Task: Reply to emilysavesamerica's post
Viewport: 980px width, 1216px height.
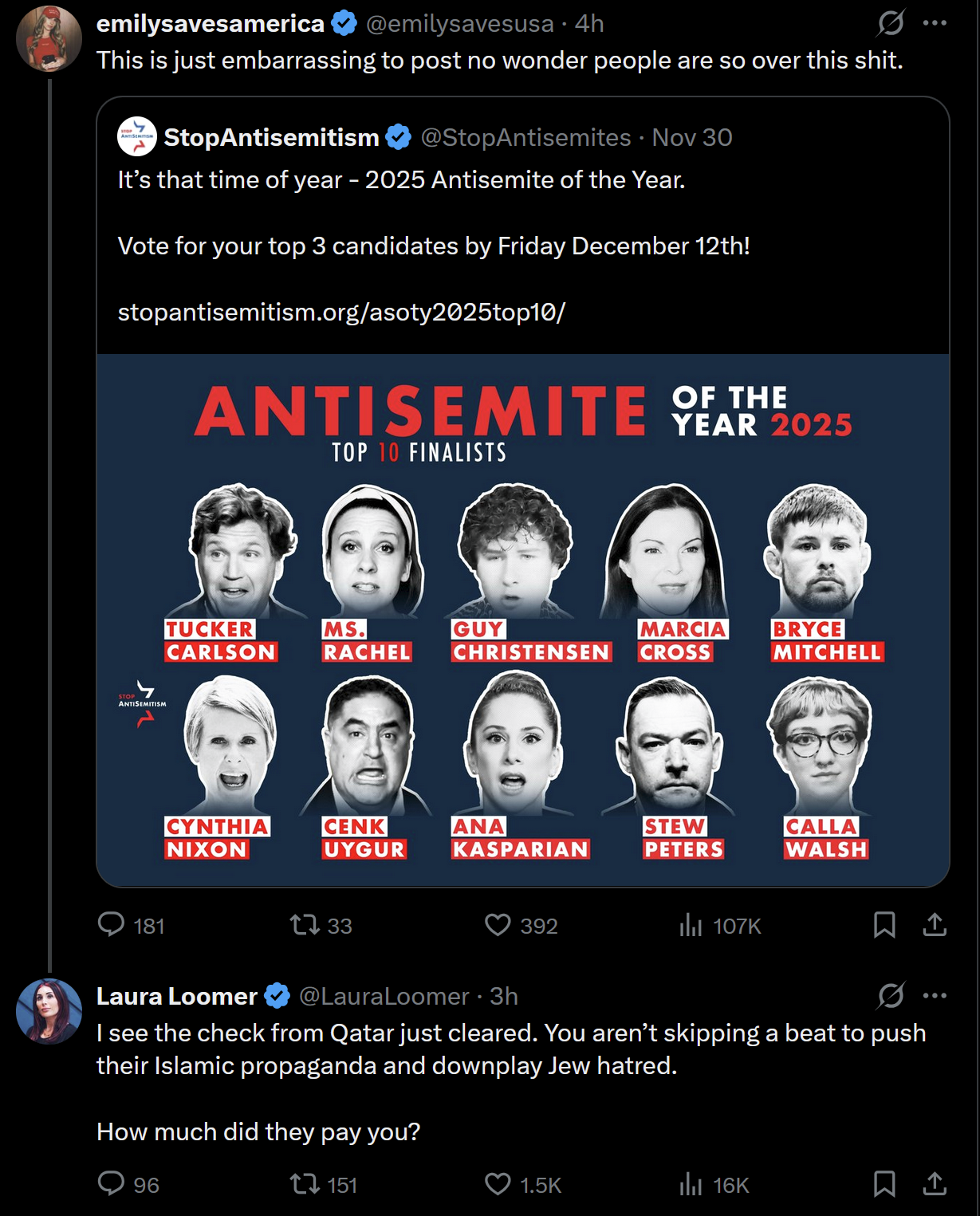Action: click(111, 925)
